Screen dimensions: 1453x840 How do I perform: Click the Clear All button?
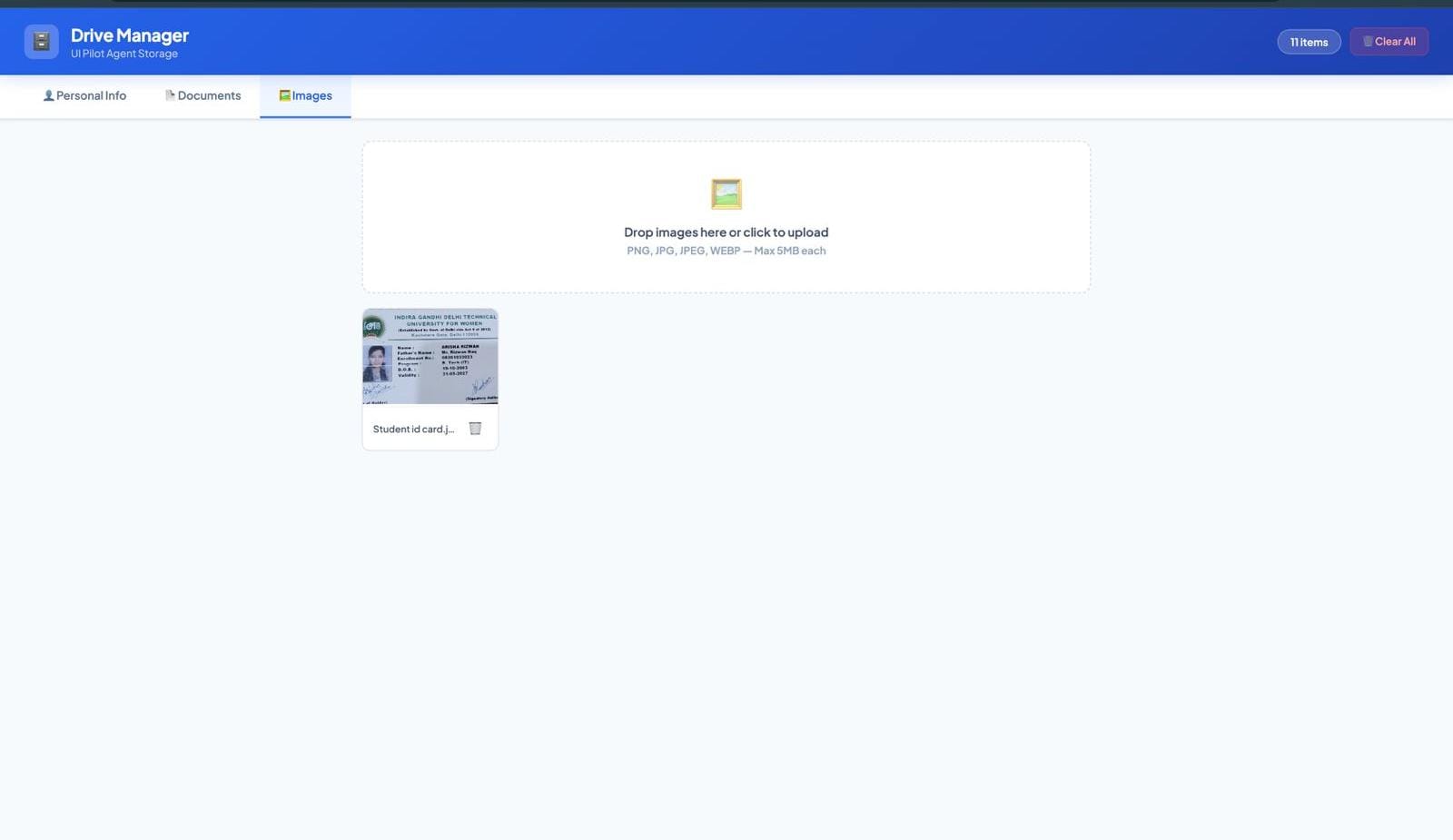(x=1389, y=42)
